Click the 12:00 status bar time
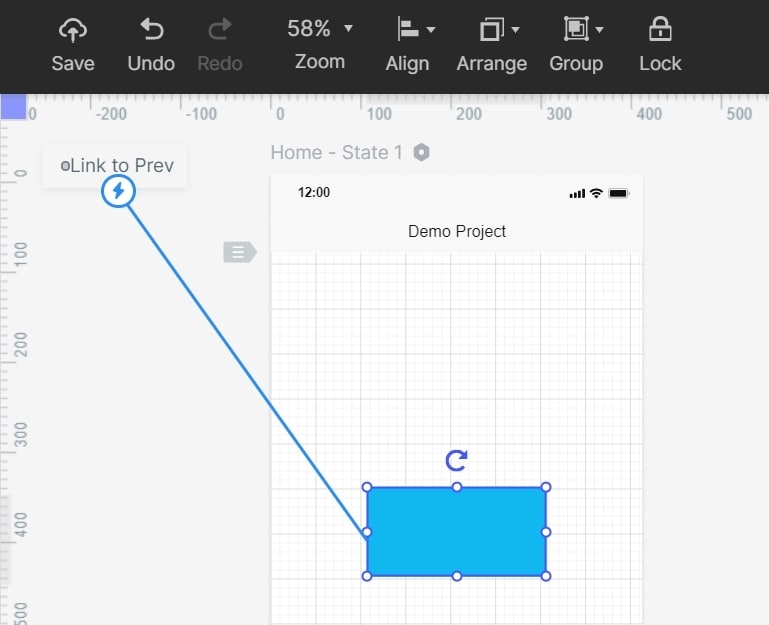The height and width of the screenshot is (625, 769). [x=314, y=192]
